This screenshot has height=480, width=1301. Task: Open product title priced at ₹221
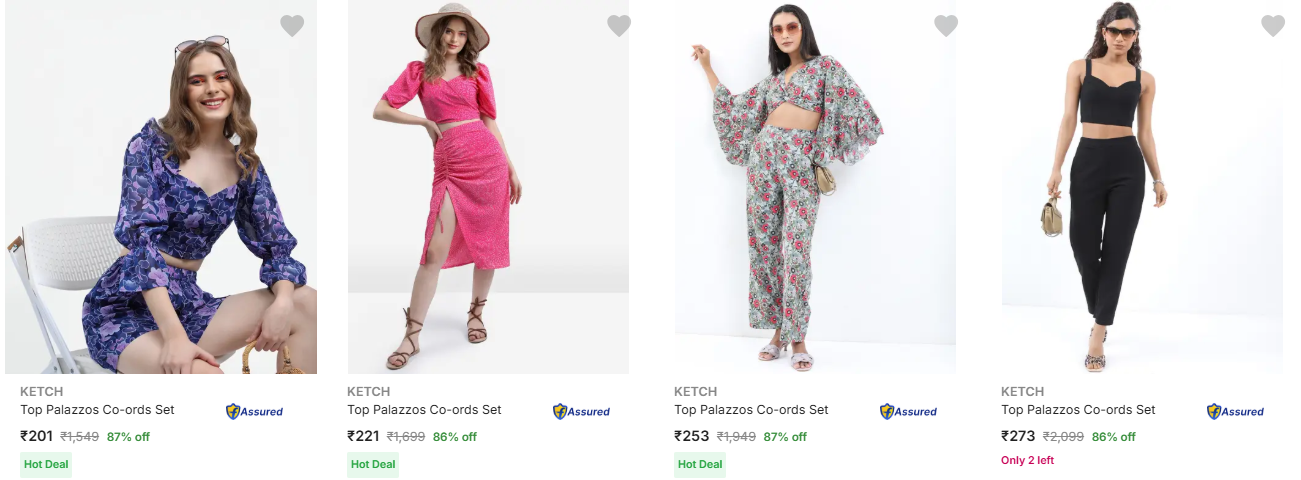click(424, 410)
